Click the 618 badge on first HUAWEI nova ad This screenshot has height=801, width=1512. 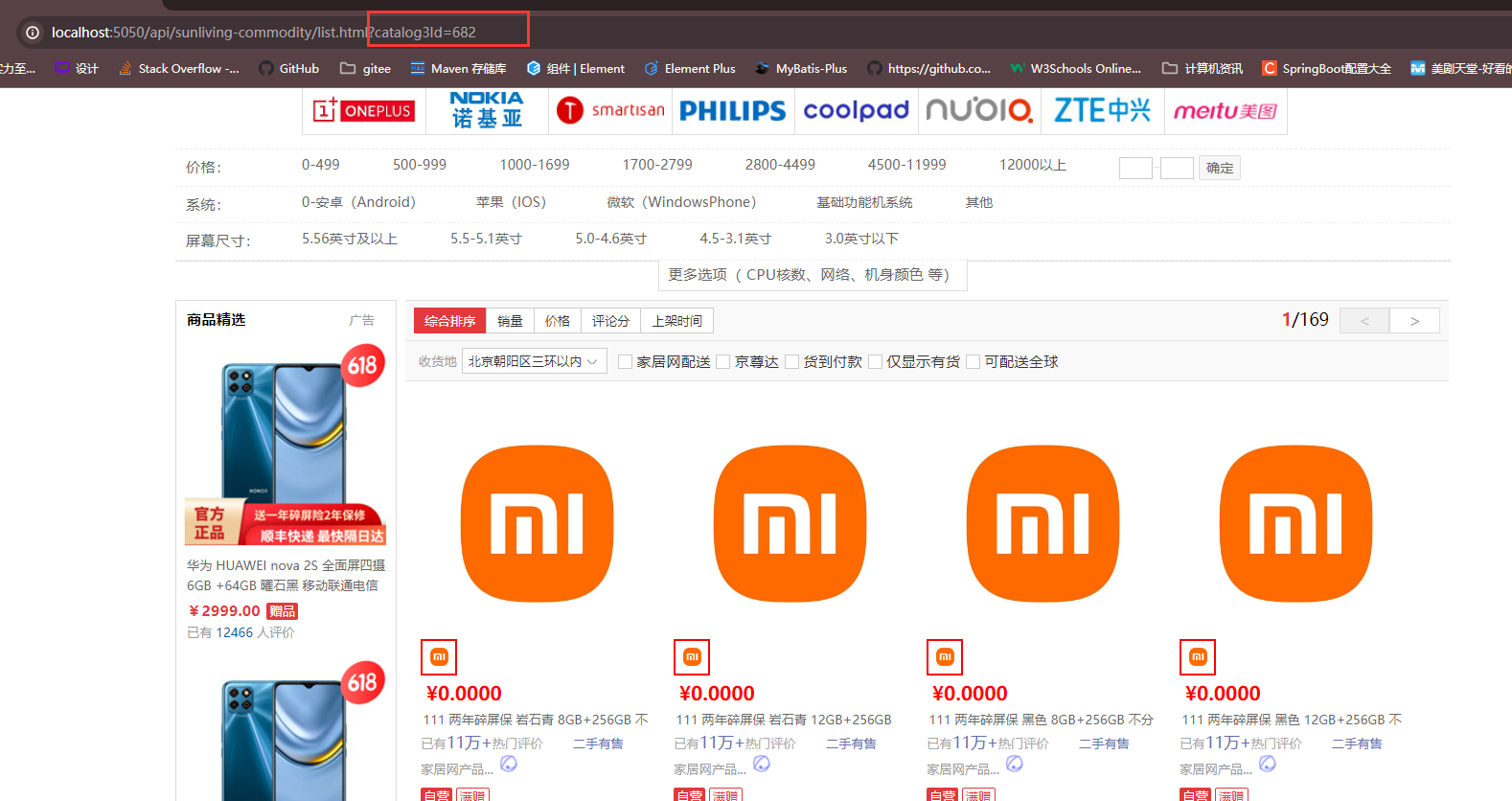click(x=362, y=365)
